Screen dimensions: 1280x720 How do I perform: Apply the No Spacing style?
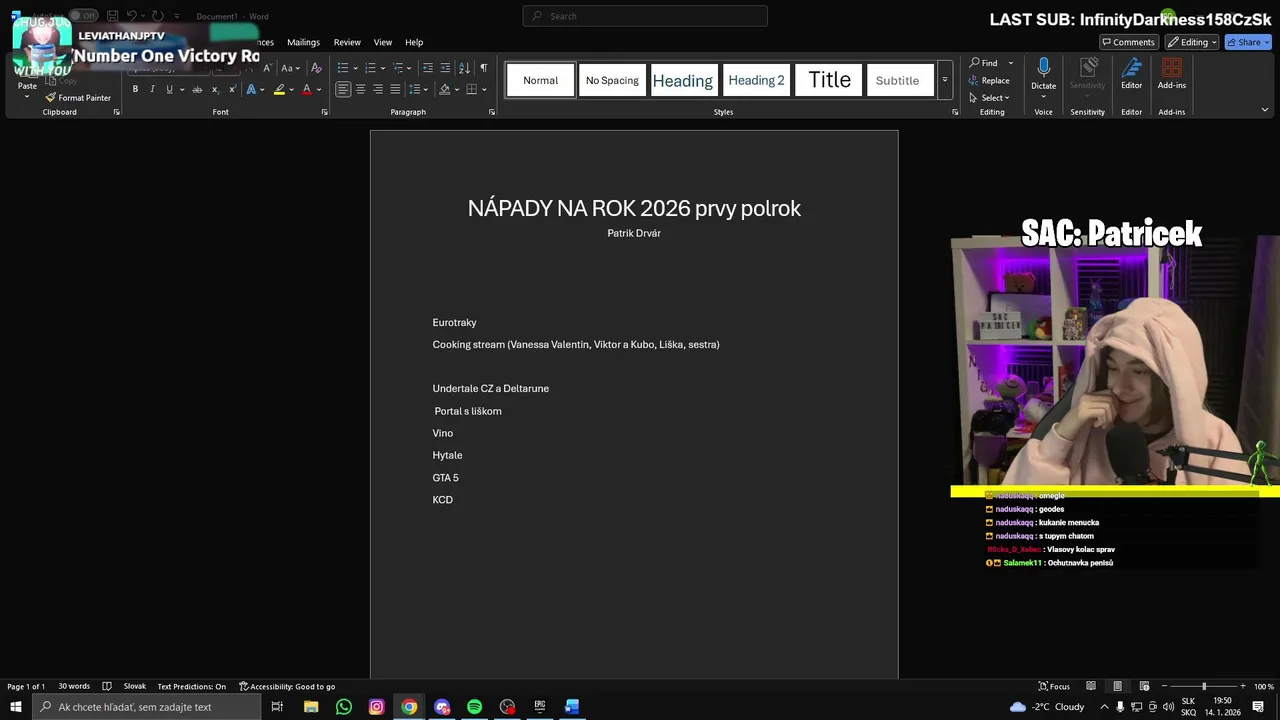[x=612, y=80]
